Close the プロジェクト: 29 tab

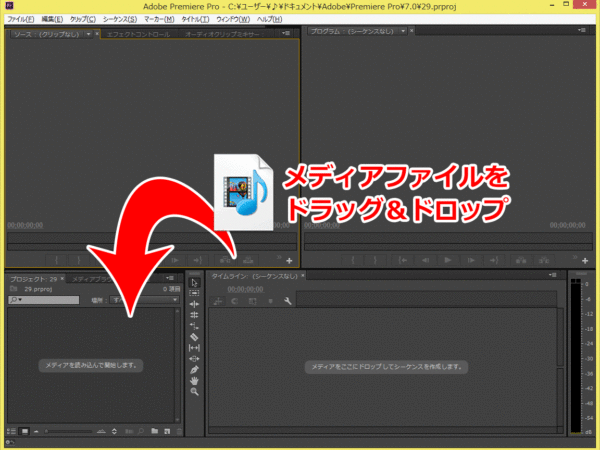[62, 278]
